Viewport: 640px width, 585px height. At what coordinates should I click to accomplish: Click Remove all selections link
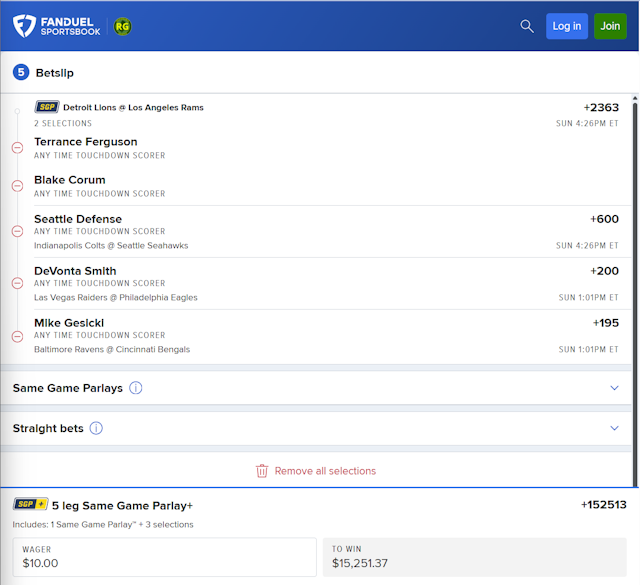tap(325, 471)
